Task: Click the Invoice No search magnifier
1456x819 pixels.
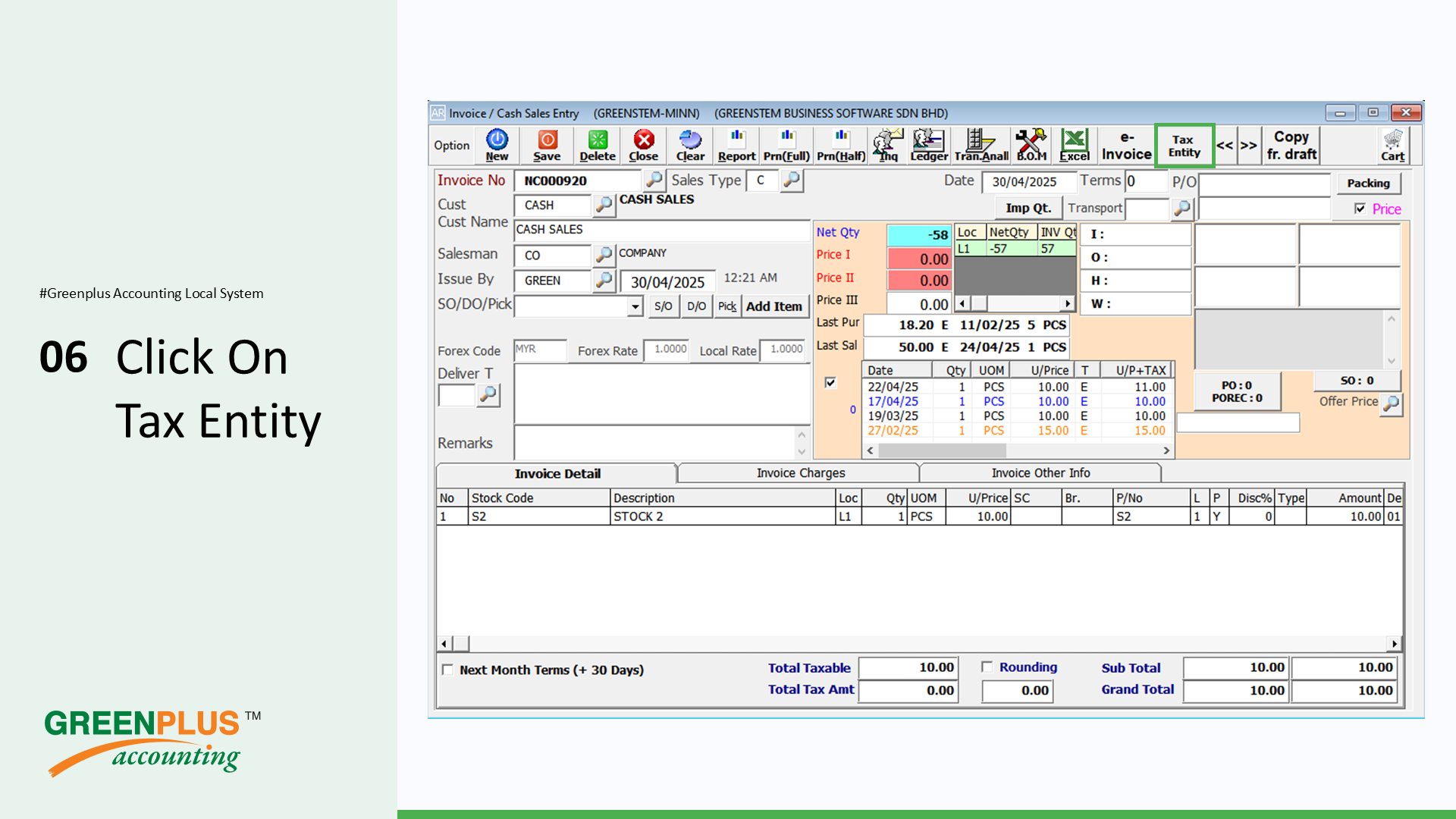Action: click(x=654, y=180)
